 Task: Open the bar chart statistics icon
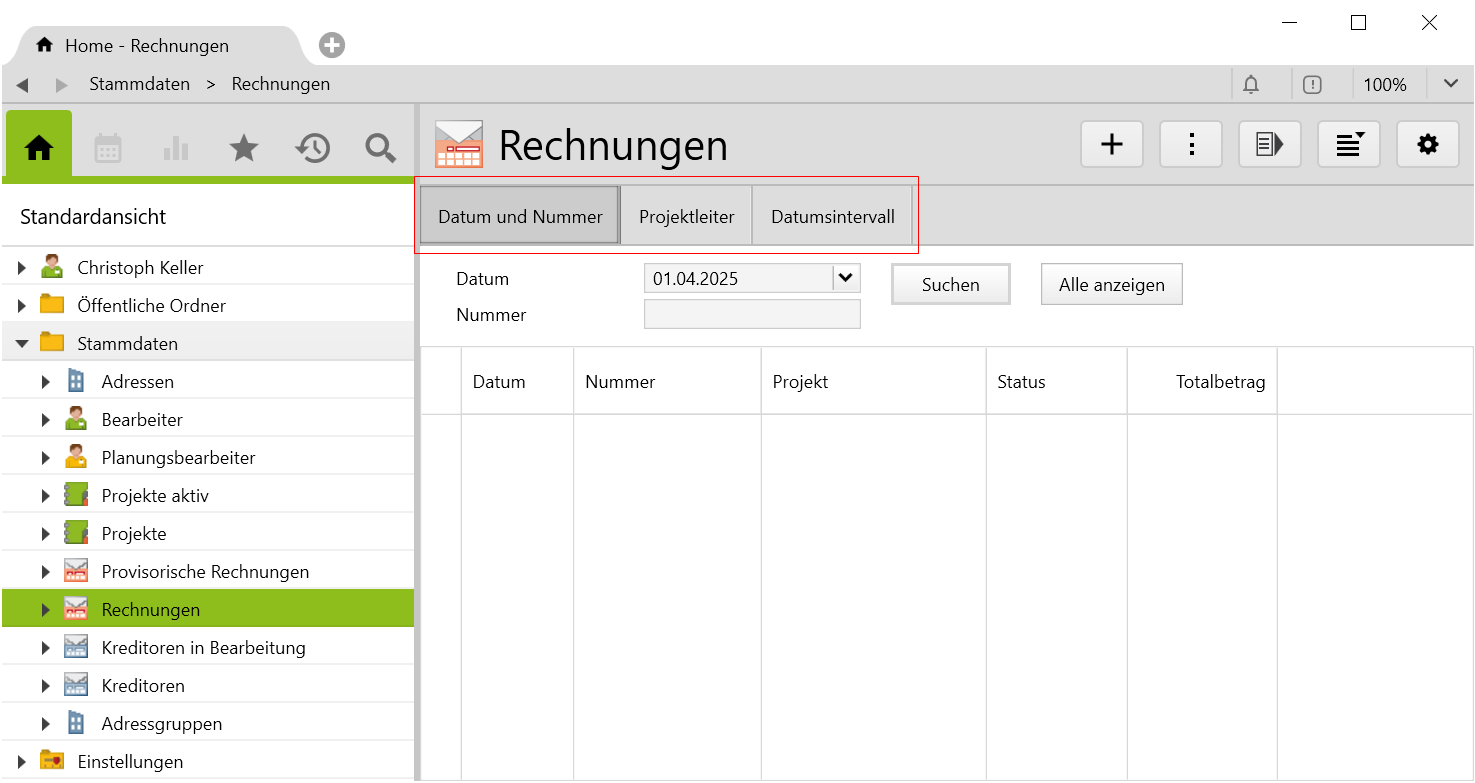(175, 148)
